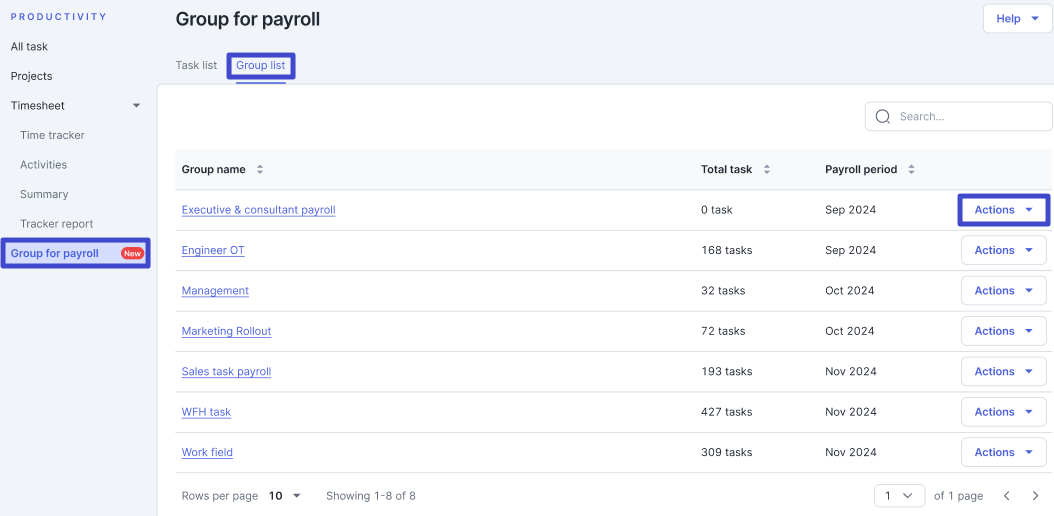
Task: Go to previous page arrow
Action: click(x=1006, y=496)
